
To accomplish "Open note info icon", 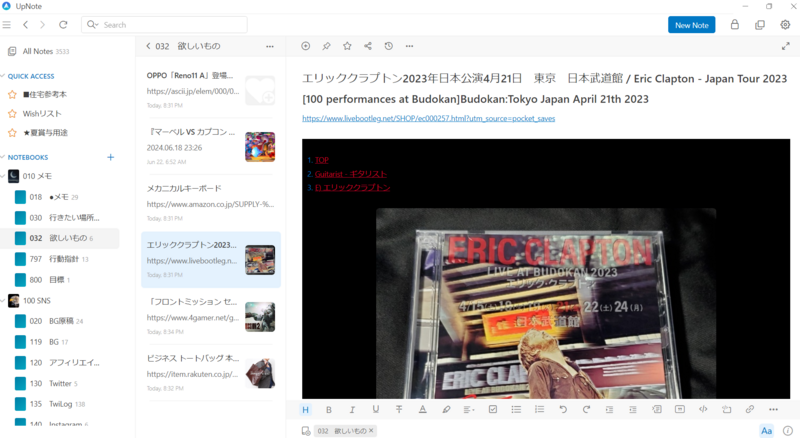I will point(788,431).
